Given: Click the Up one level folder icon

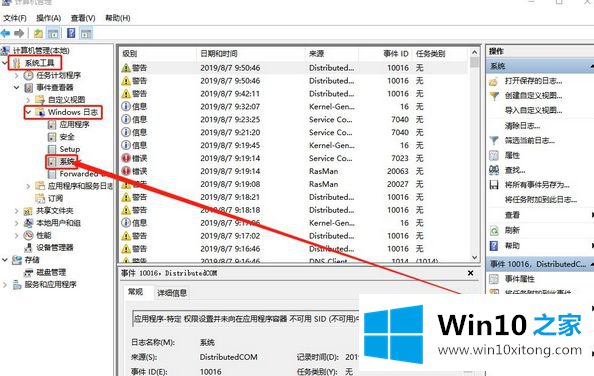Looking at the screenshot, I should [x=38, y=33].
